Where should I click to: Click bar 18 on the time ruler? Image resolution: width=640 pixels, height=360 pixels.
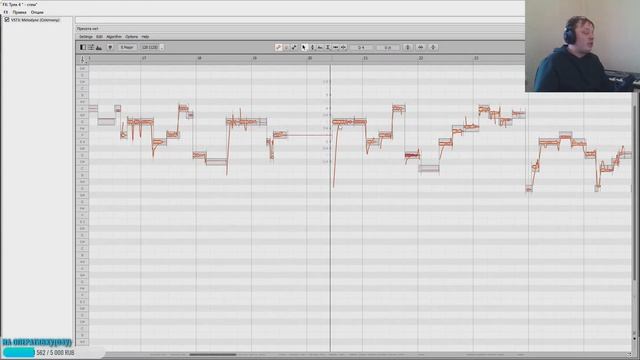pos(199,58)
